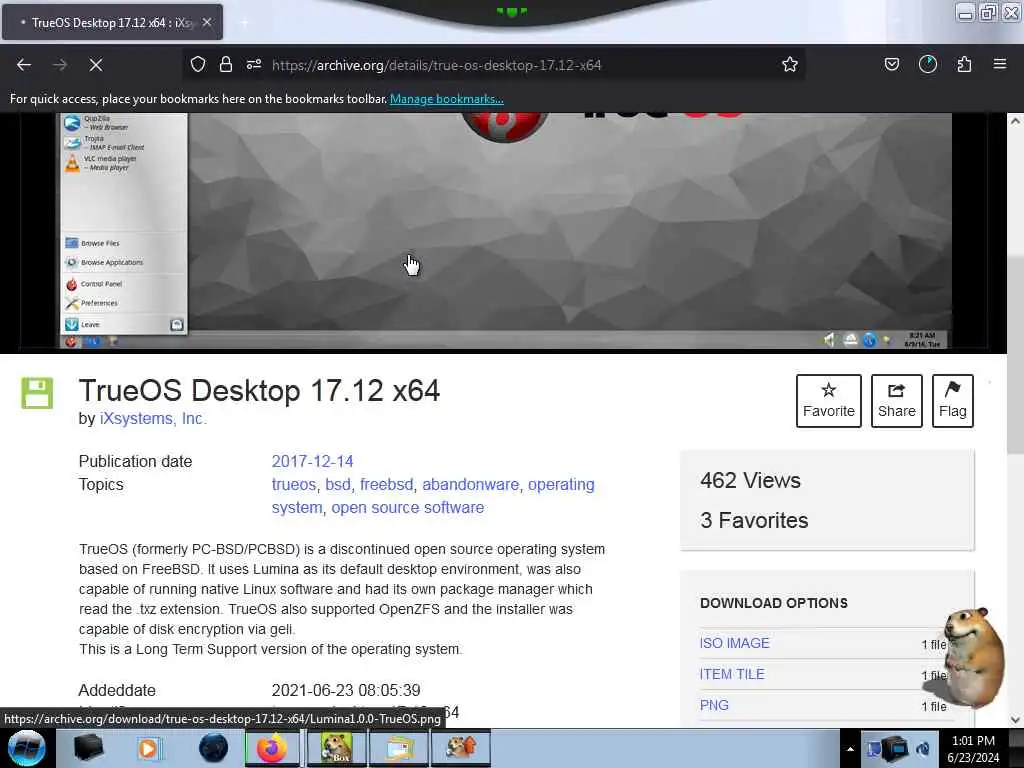Screen dimensions: 1024x768
Task: Open the site permissions icon
Action: [x=254, y=64]
